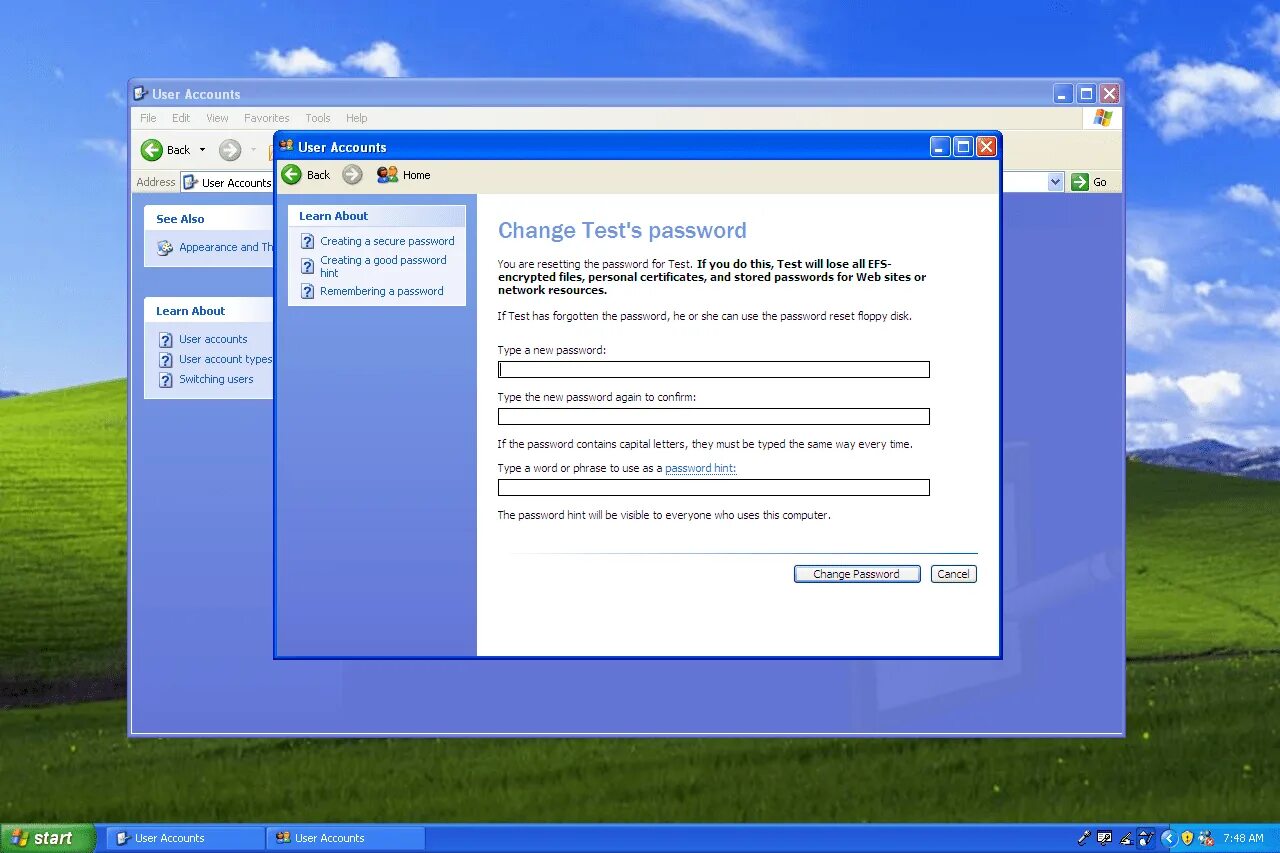Maximize the front User Accounts dialog
Viewport: 1280px width, 853px height.
click(963, 147)
